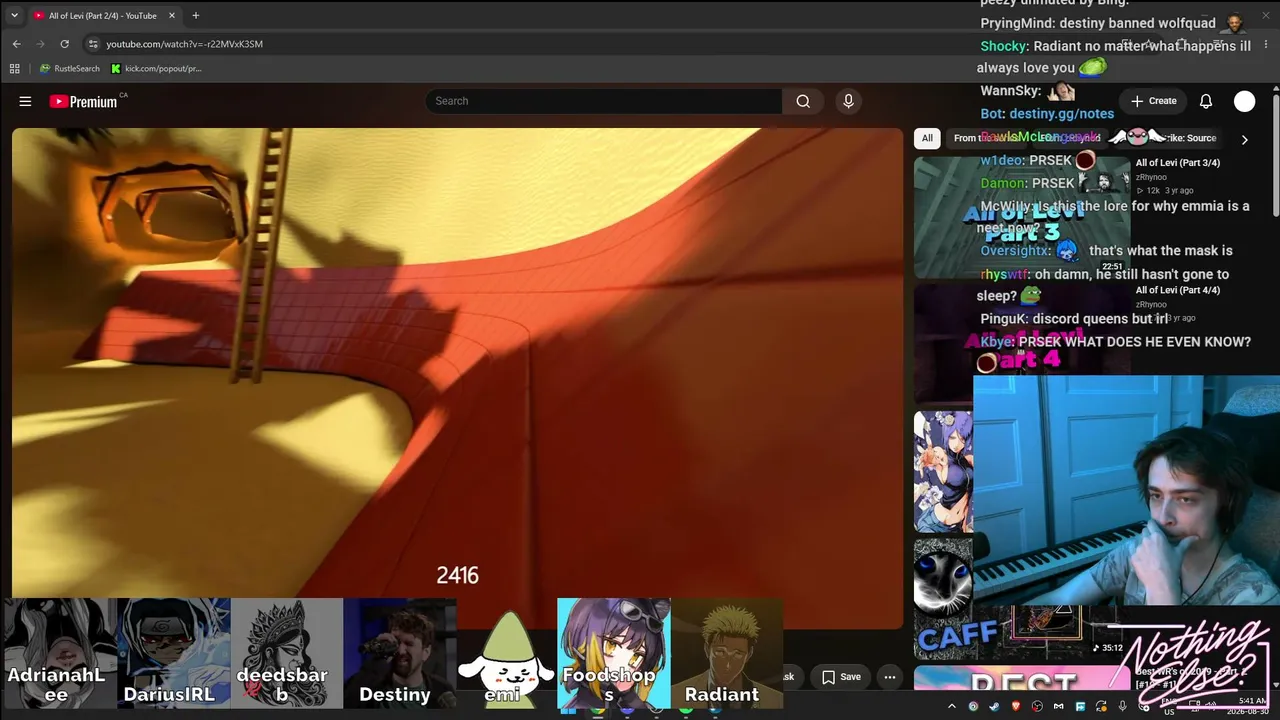1280x720 pixels.
Task: Click chat username Oversightx
Action: (x=1015, y=251)
